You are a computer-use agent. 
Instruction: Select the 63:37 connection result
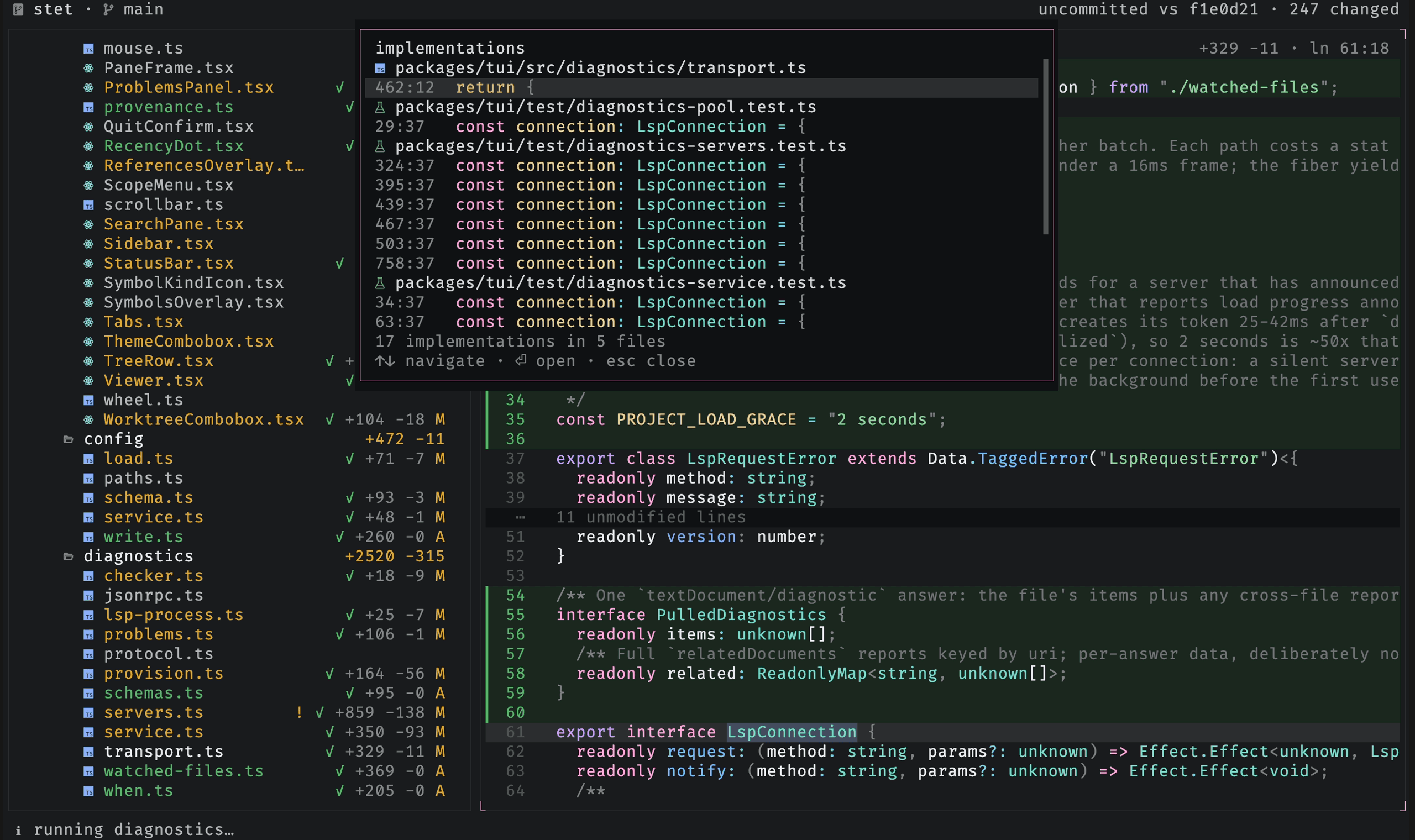[701, 322]
